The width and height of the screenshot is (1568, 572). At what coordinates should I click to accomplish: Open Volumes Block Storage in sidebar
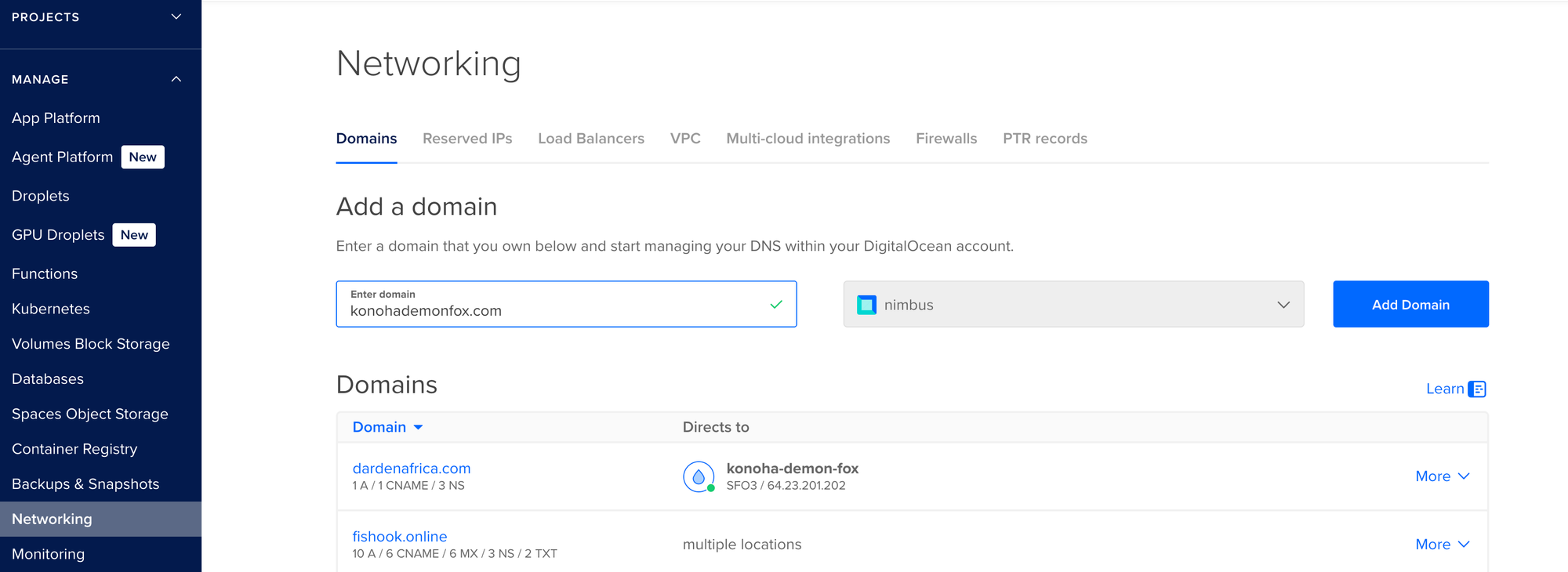pyautogui.click(x=91, y=344)
